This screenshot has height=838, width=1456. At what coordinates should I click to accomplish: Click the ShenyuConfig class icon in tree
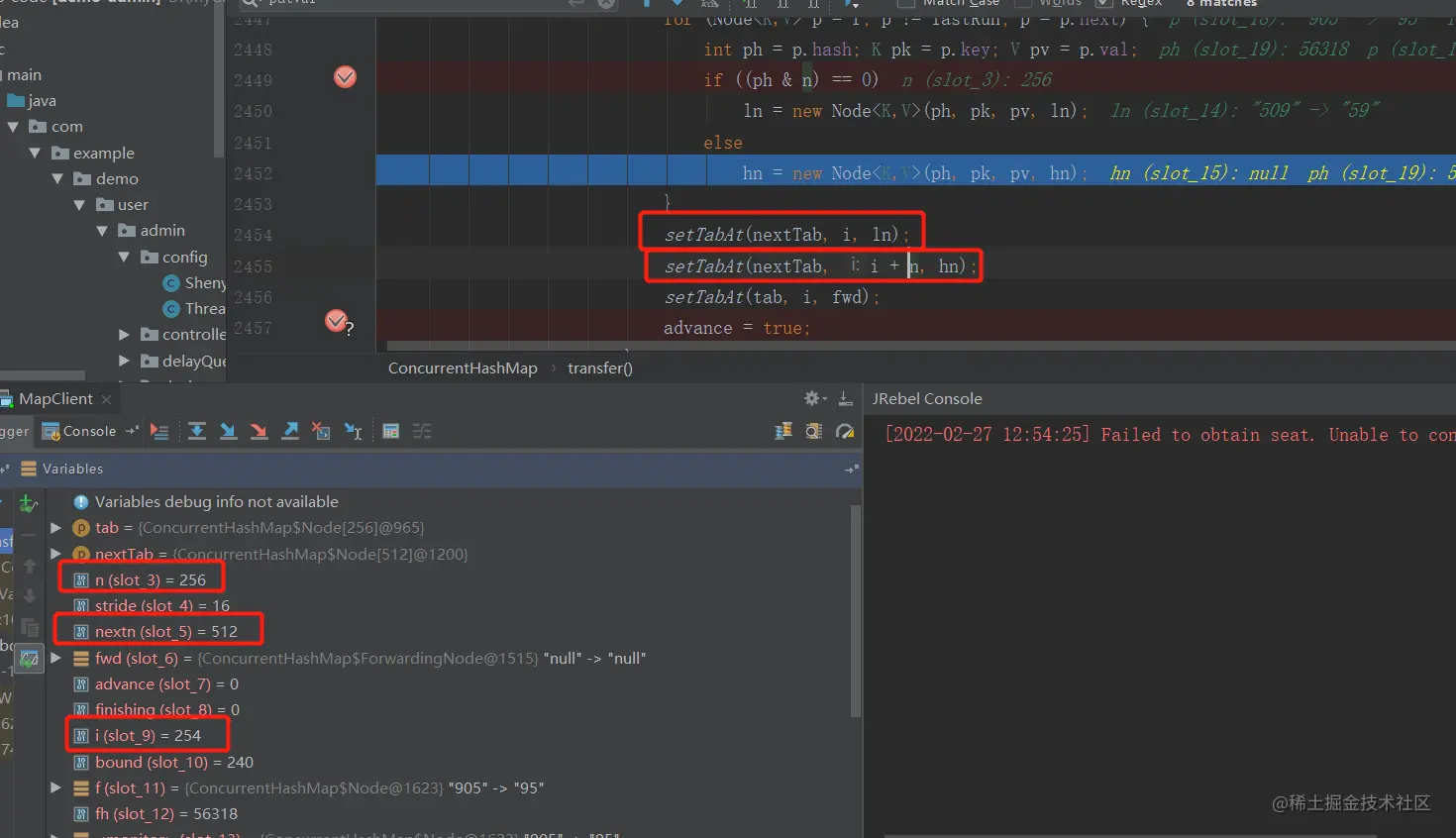pos(170,282)
